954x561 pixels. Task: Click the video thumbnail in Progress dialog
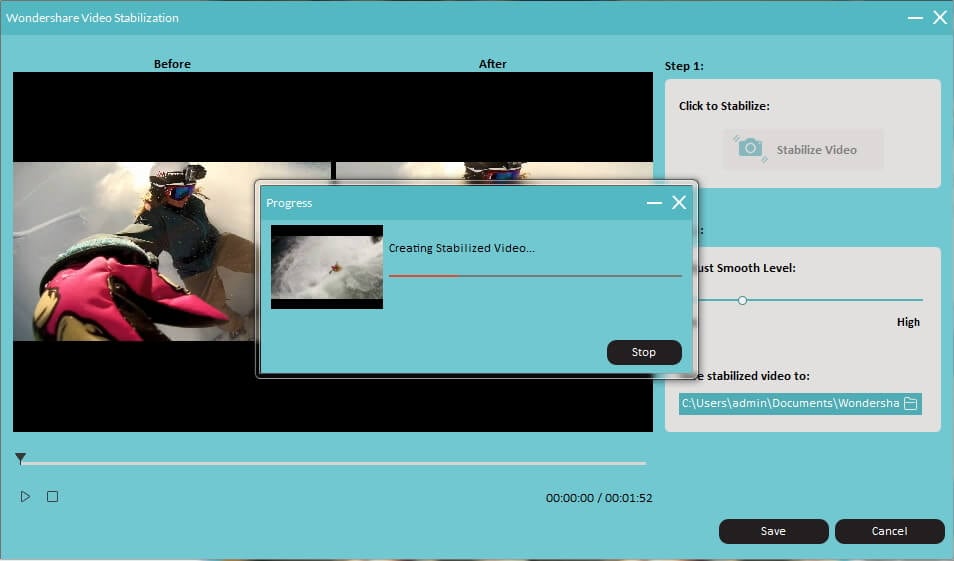tap(327, 267)
